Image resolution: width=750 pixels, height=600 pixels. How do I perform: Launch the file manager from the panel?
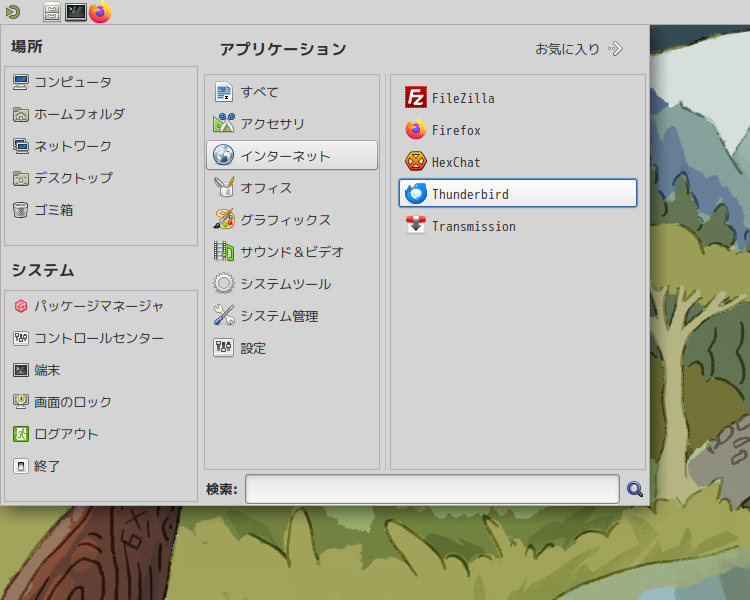click(52, 12)
